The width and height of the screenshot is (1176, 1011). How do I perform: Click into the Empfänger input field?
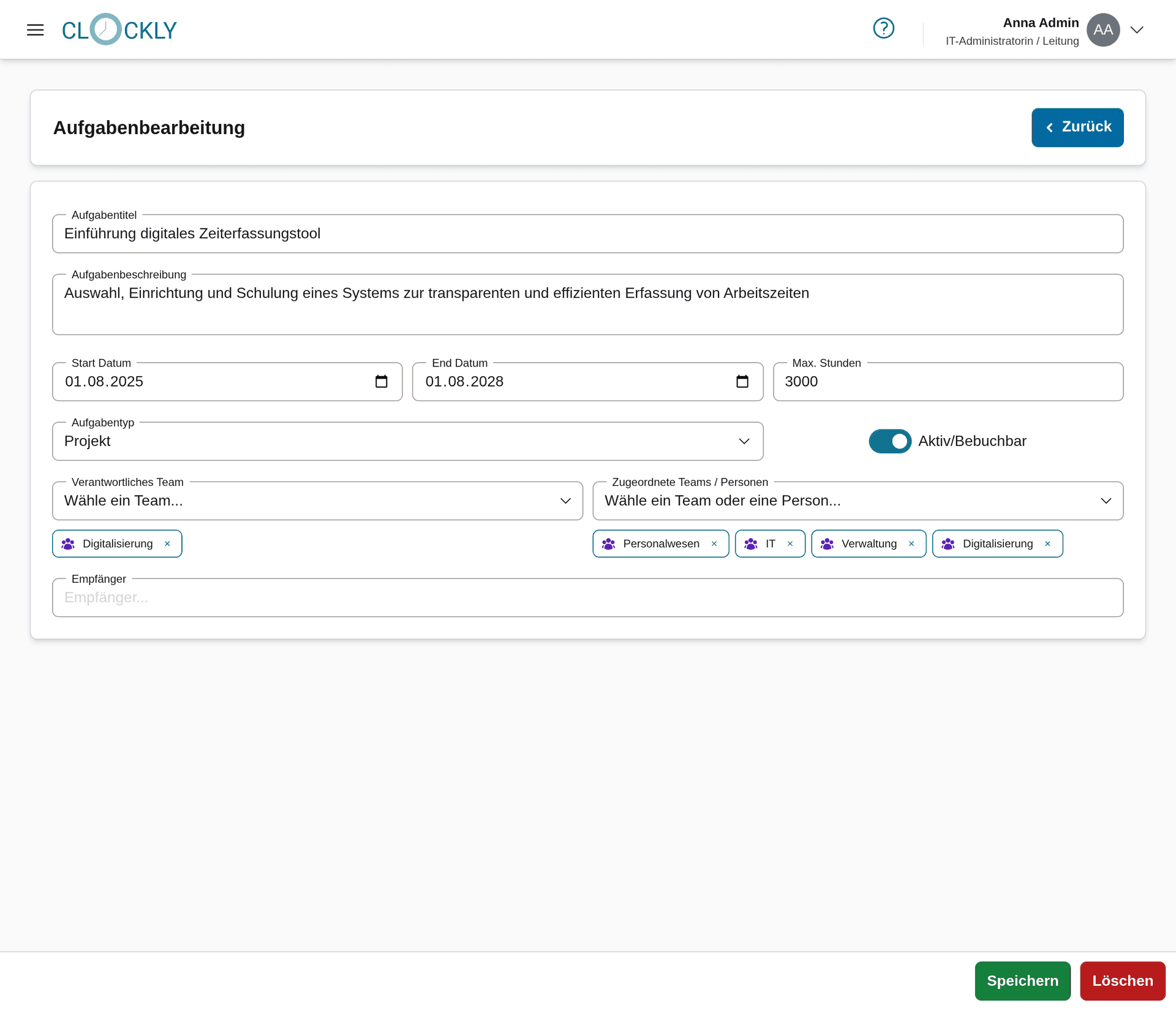pyautogui.click(x=587, y=597)
